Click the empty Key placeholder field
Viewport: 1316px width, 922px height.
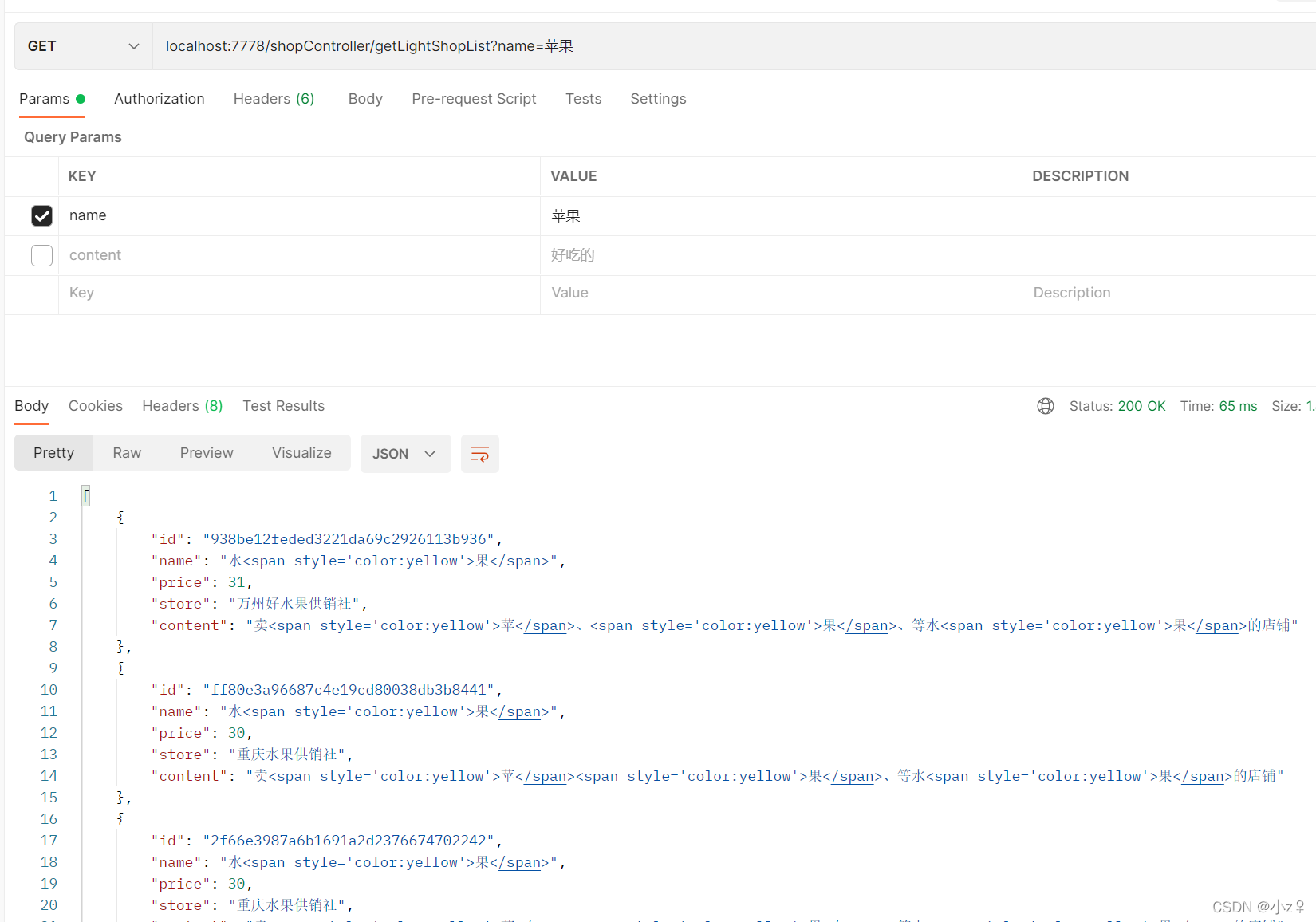click(x=299, y=294)
